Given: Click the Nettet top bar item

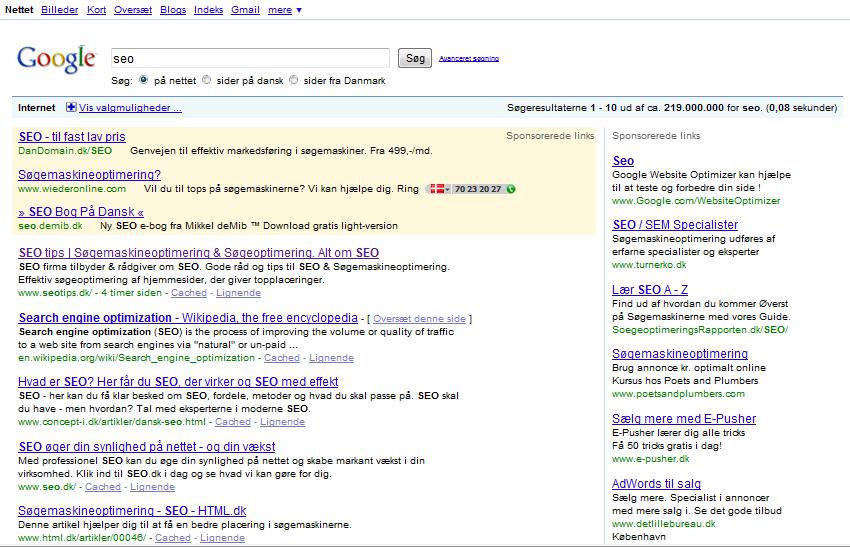Looking at the screenshot, I should coord(19,10).
